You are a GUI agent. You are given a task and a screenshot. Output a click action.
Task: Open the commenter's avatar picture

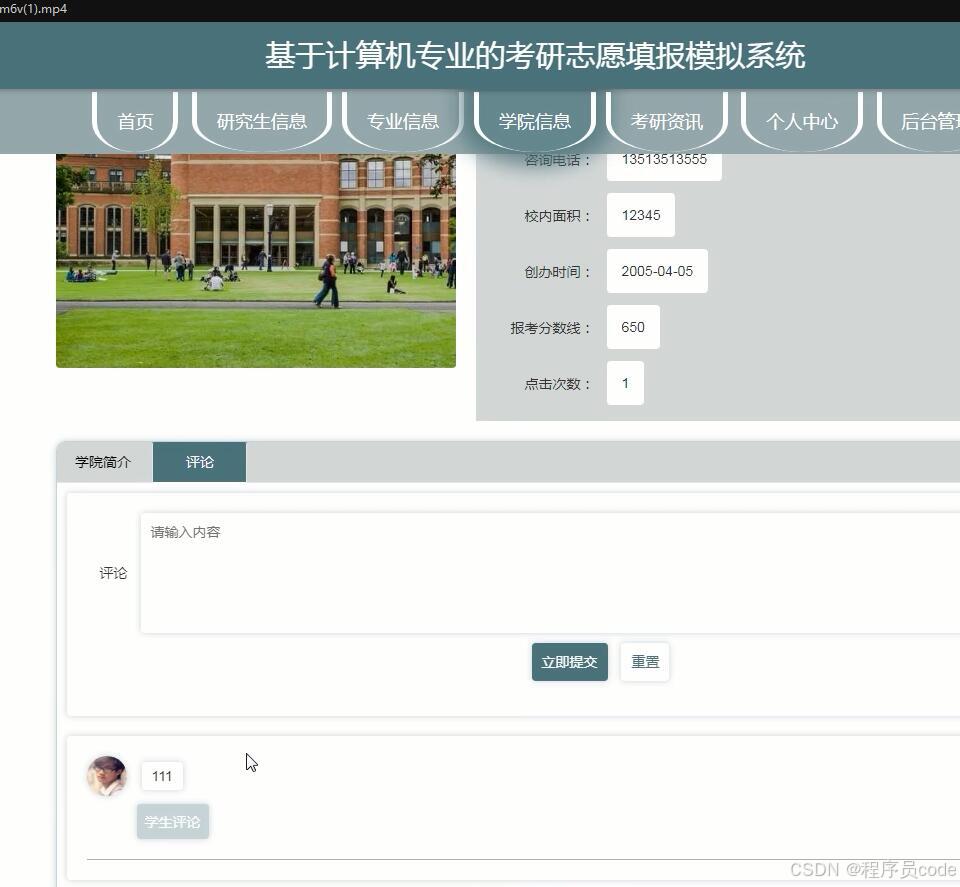click(x=107, y=777)
